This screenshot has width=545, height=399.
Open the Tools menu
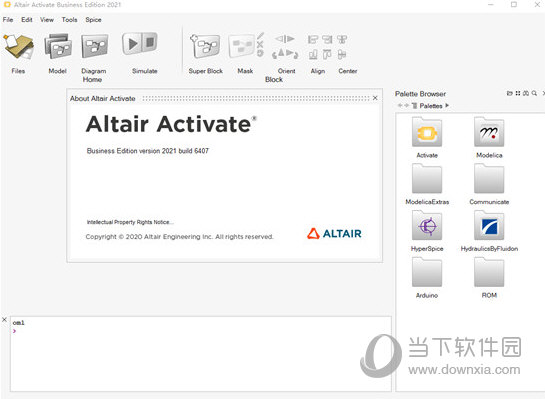(70, 20)
